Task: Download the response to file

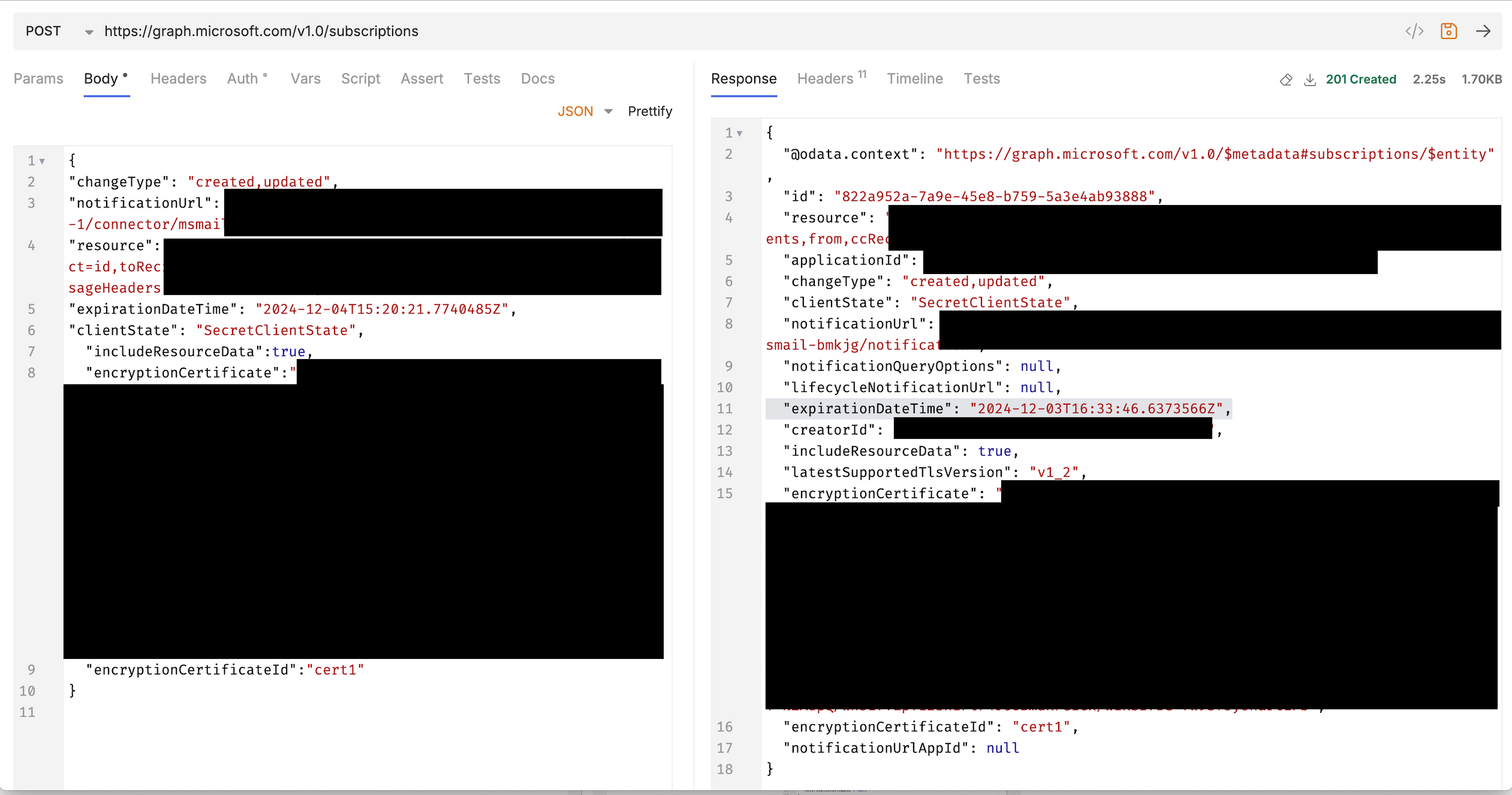Action: (1310, 80)
